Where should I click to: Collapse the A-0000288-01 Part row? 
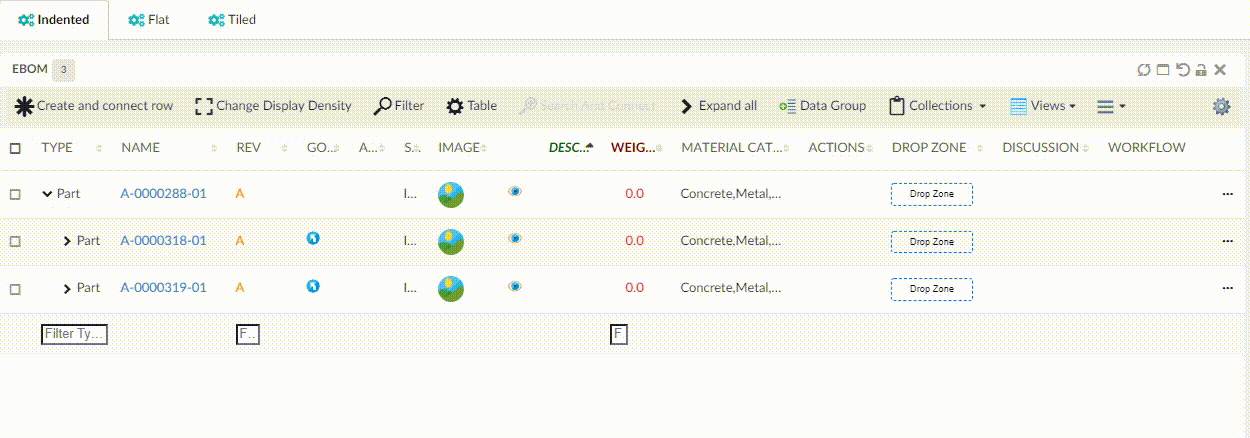47,194
